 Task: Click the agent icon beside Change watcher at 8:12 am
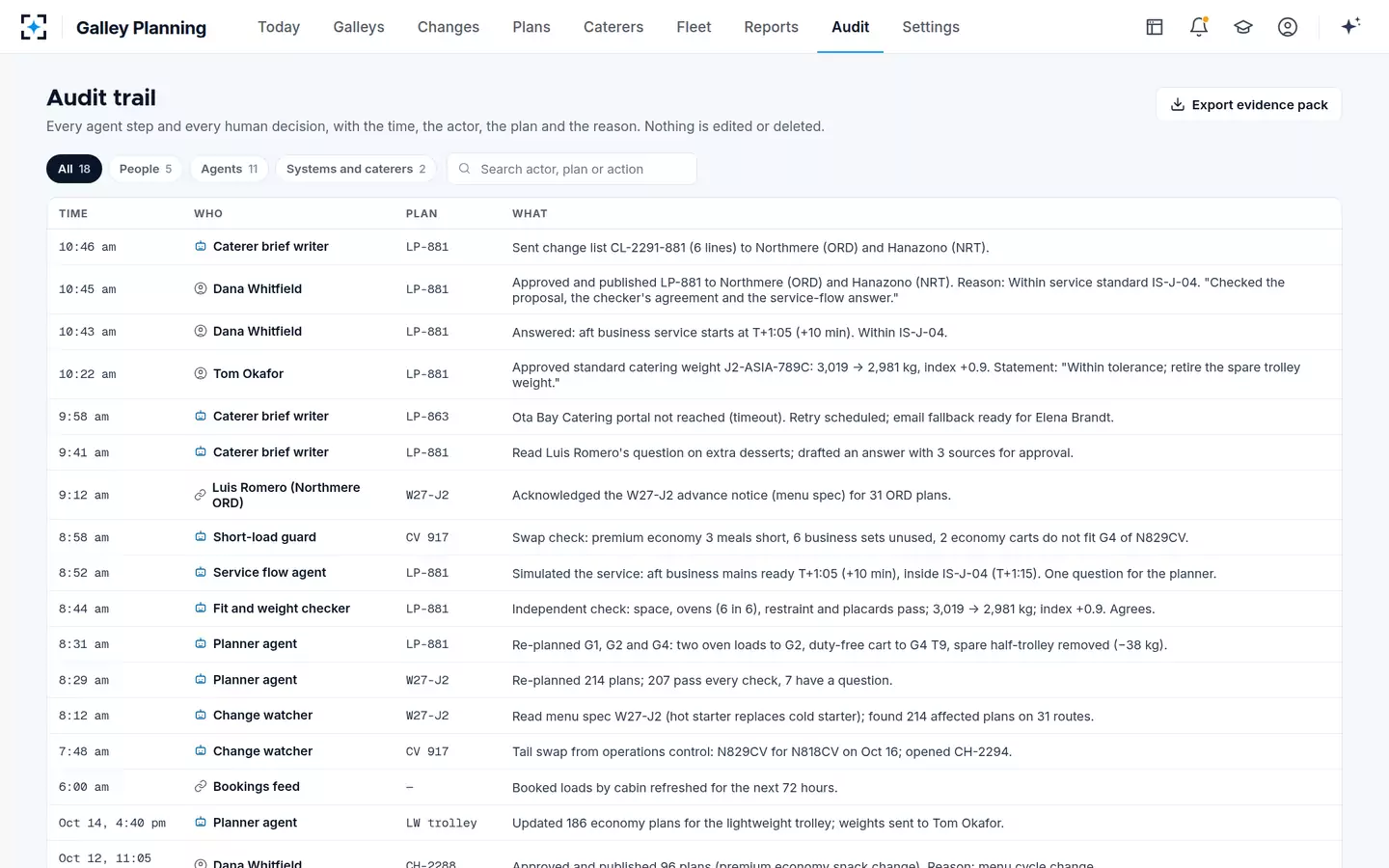pyautogui.click(x=201, y=716)
